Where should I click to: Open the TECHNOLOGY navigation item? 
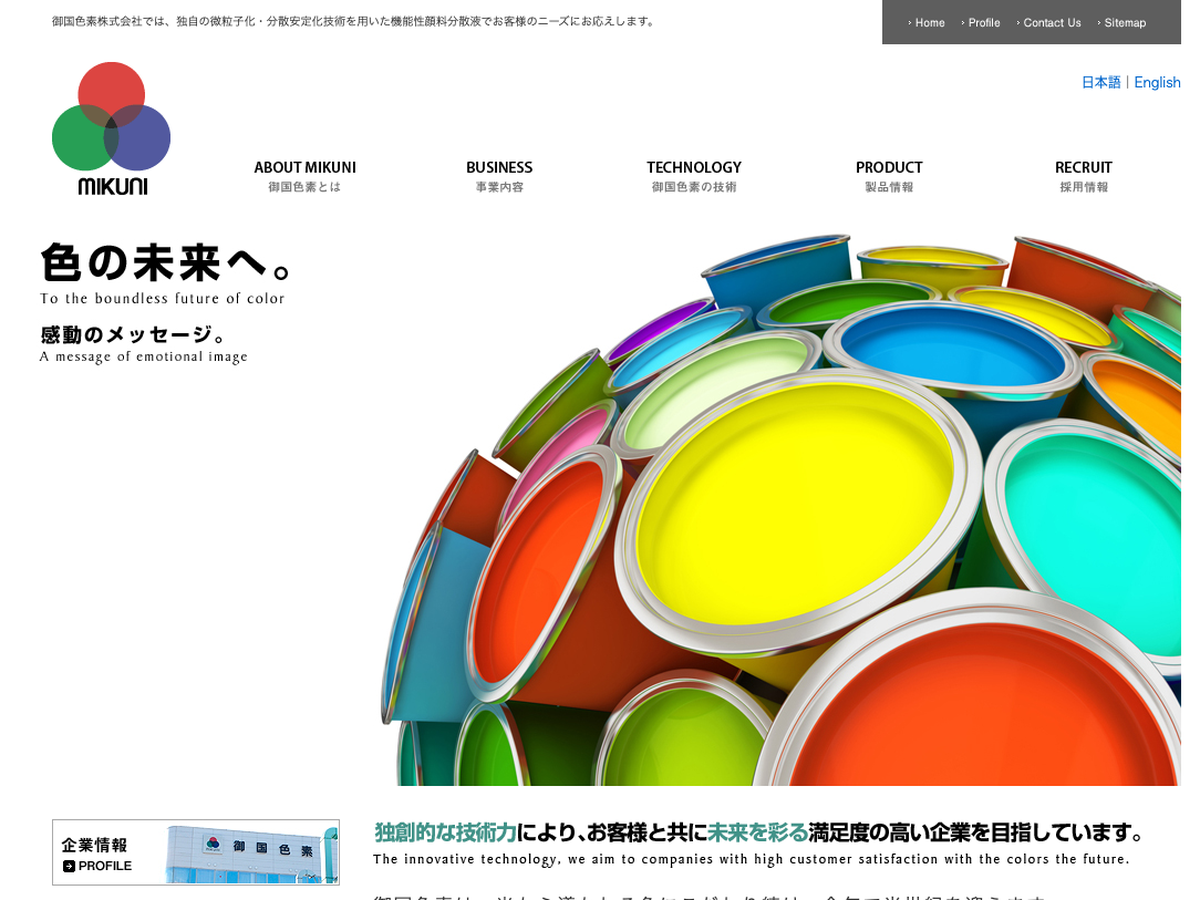(x=693, y=175)
